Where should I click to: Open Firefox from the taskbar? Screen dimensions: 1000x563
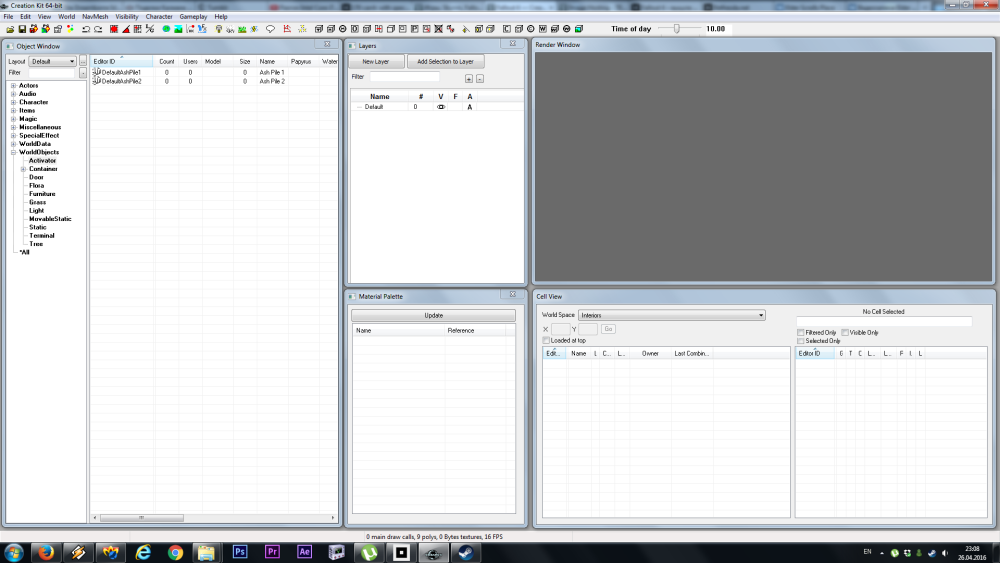click(x=46, y=552)
